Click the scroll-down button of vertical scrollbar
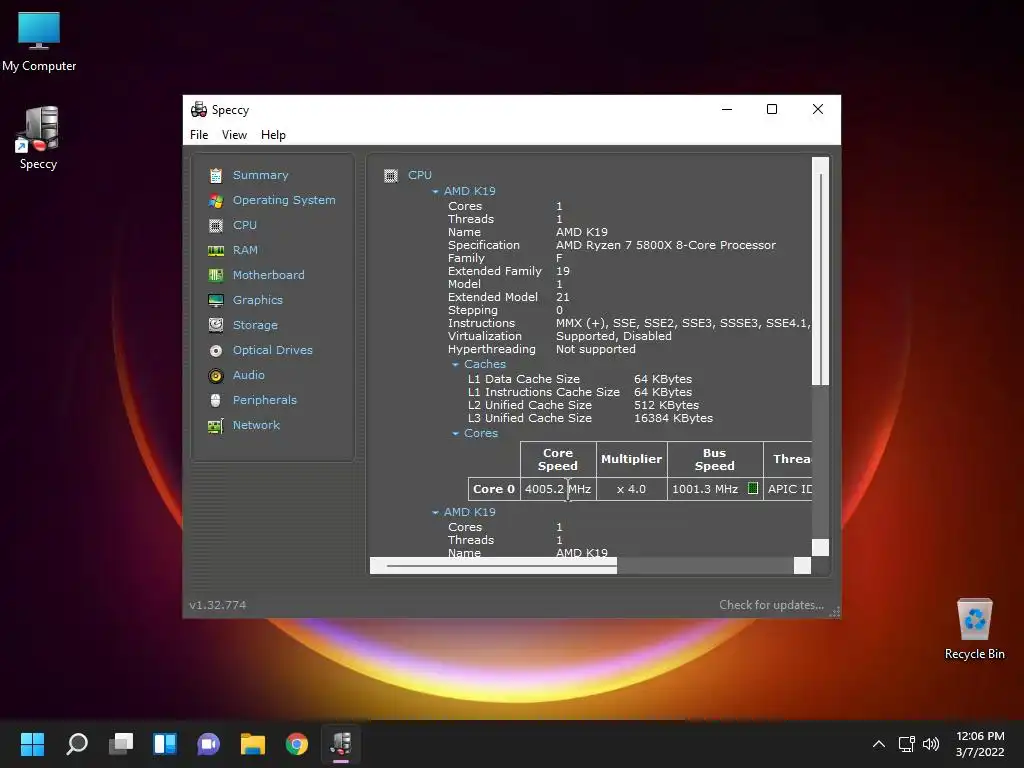This screenshot has width=1024, height=768. pyautogui.click(x=820, y=547)
